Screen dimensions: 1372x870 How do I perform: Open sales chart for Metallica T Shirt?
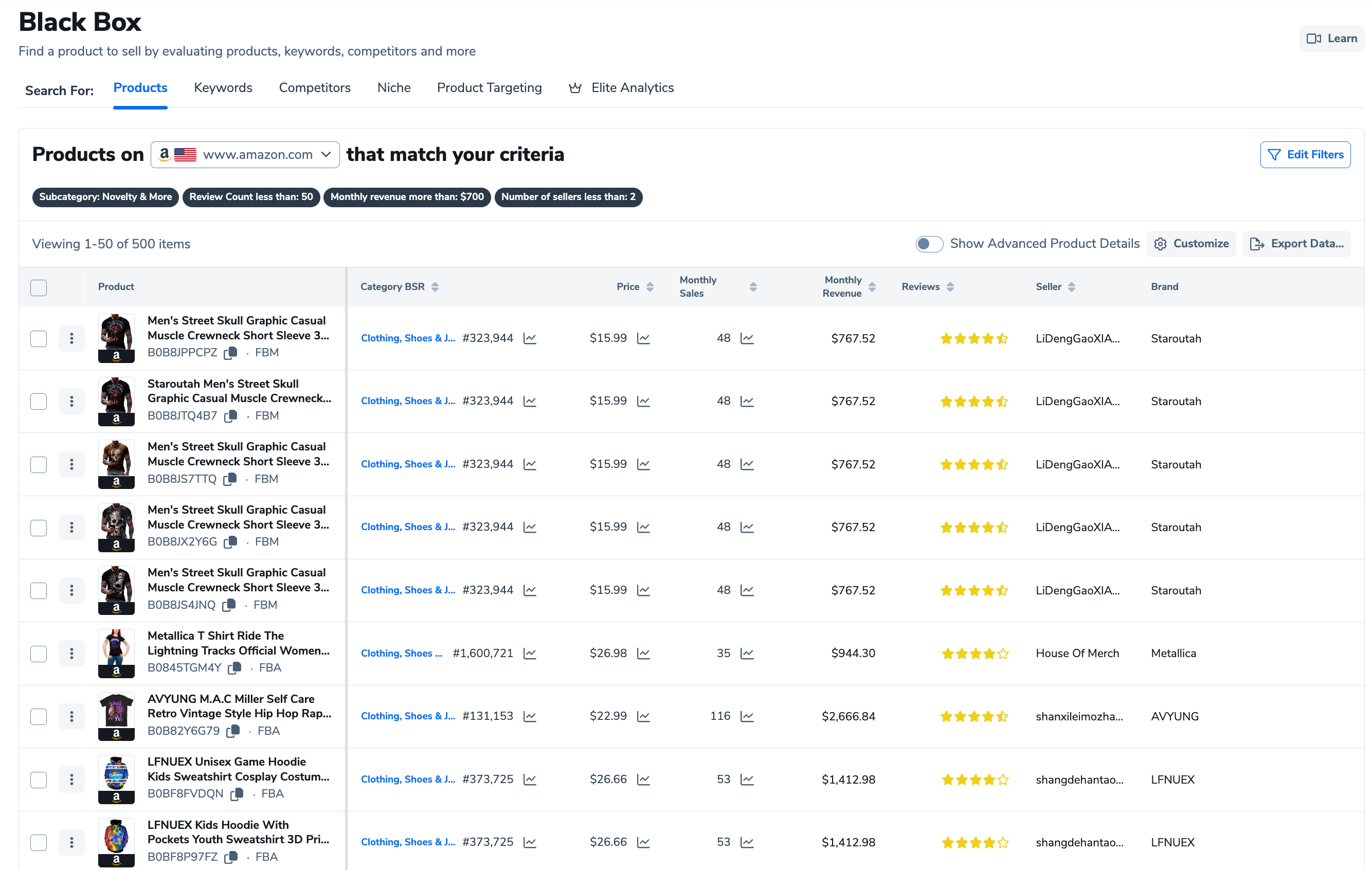tap(747, 654)
